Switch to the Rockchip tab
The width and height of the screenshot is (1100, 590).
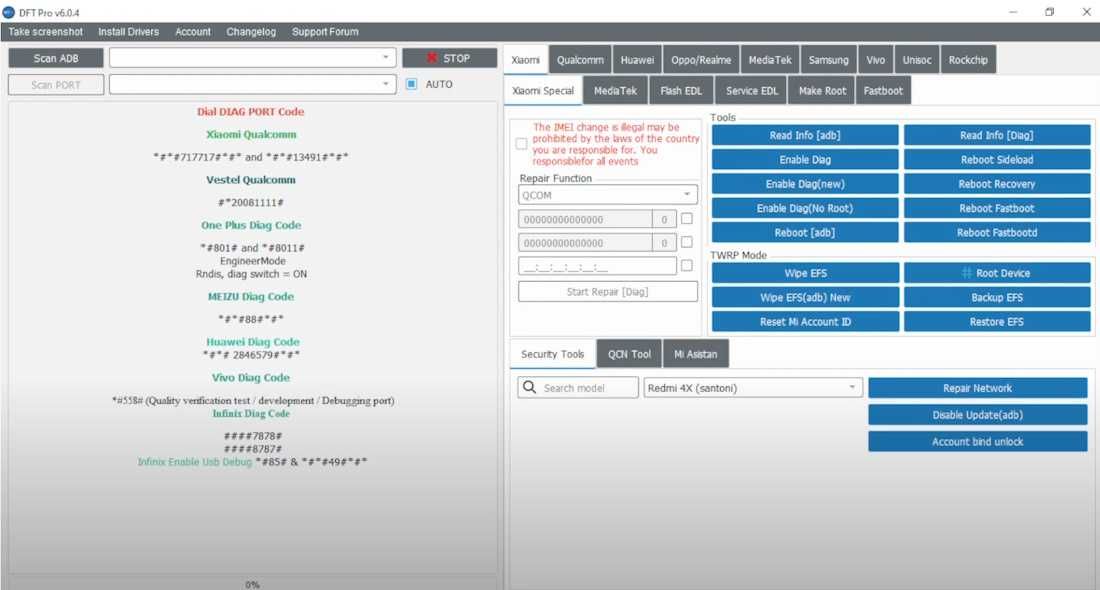[x=968, y=60]
